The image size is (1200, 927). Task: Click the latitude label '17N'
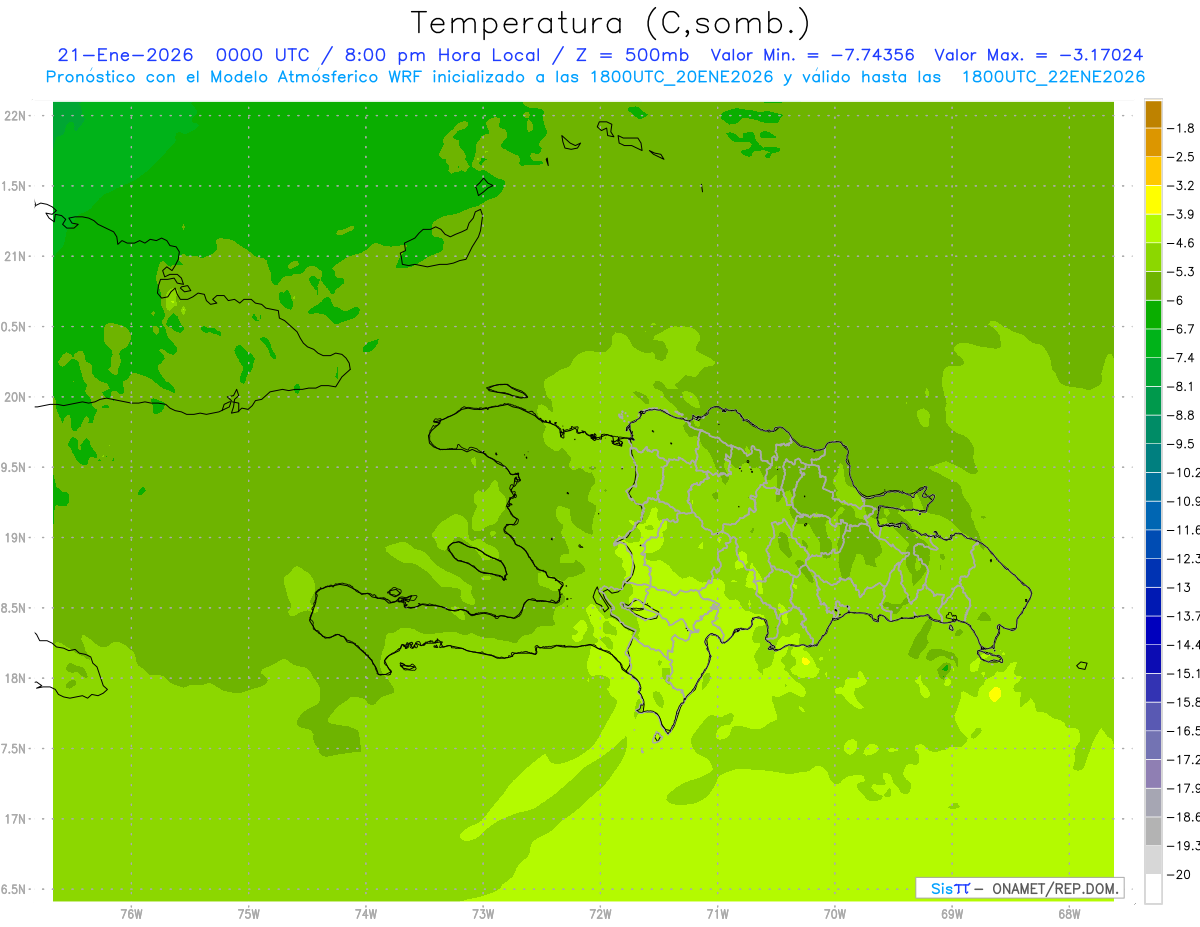click(x=17, y=820)
